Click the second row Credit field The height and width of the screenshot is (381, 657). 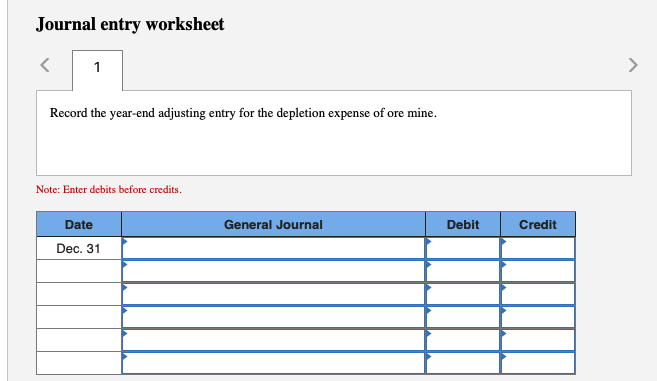click(x=538, y=271)
